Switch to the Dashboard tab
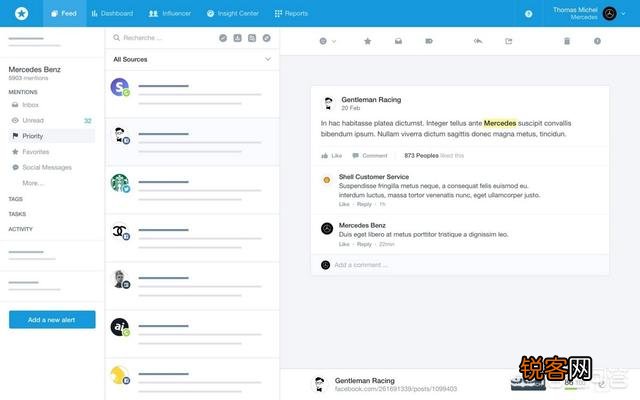Image resolution: width=640 pixels, height=400 pixels. click(x=112, y=13)
